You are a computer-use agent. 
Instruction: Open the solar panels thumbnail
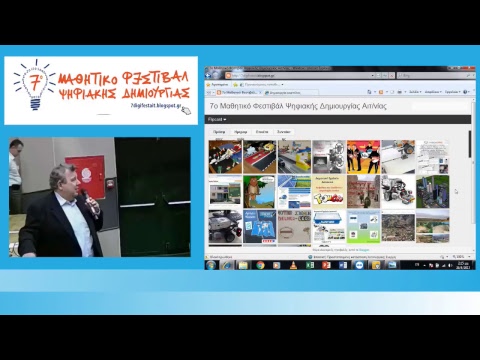[x=294, y=191]
